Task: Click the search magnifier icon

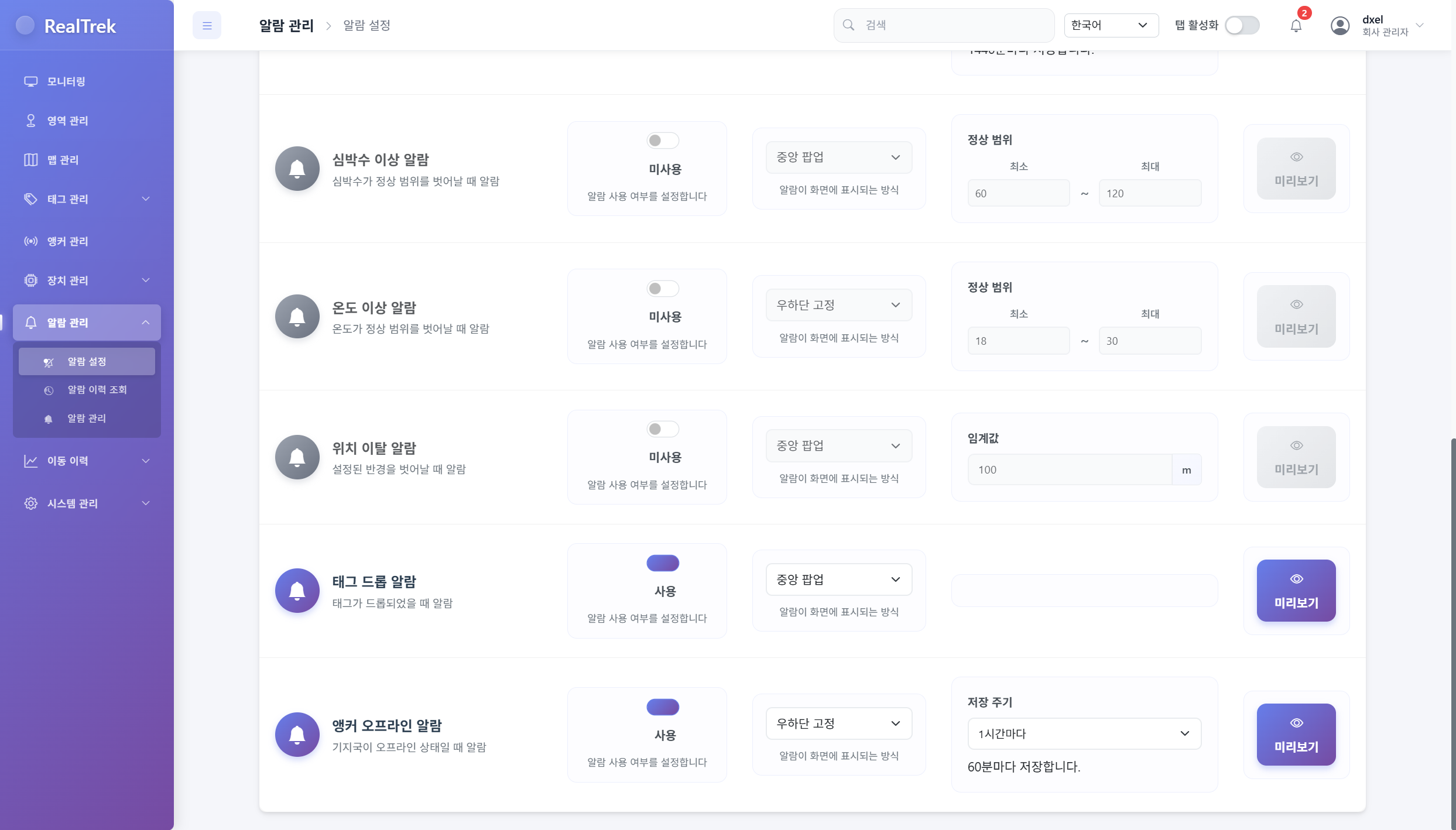Action: [848, 25]
